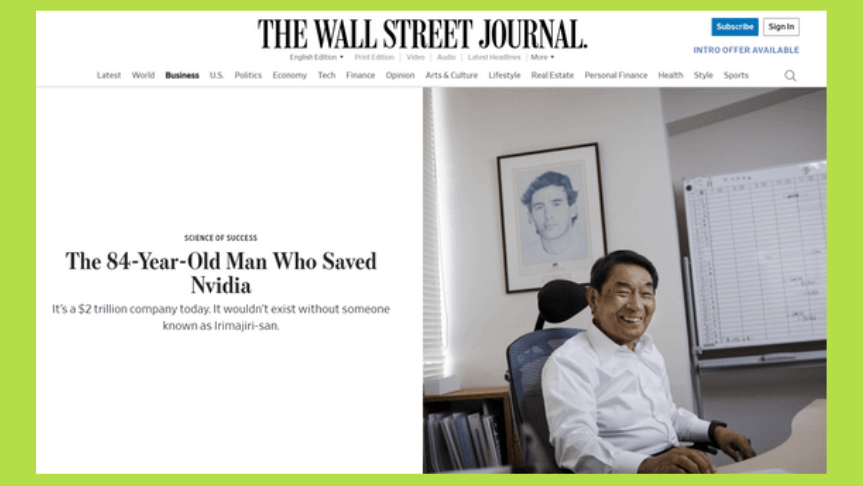Open the Print Edition link
Viewport: 863px width, 486px height.
click(374, 57)
